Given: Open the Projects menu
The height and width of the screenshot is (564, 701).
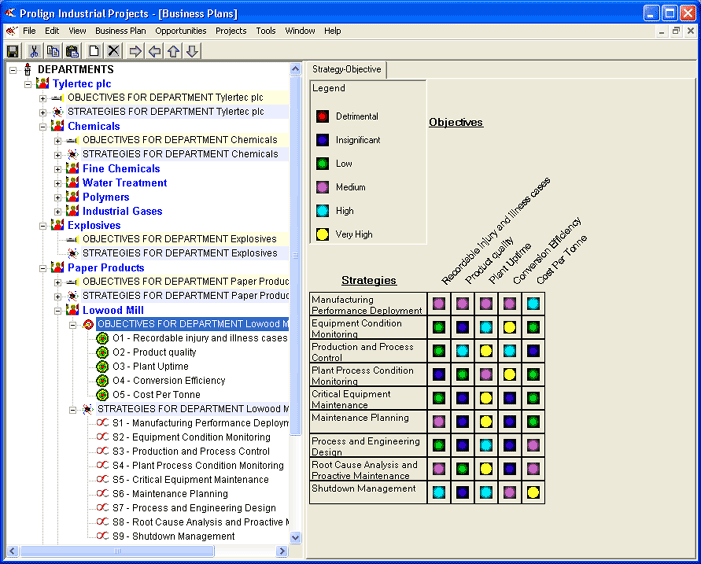Looking at the screenshot, I should (x=231, y=31).
